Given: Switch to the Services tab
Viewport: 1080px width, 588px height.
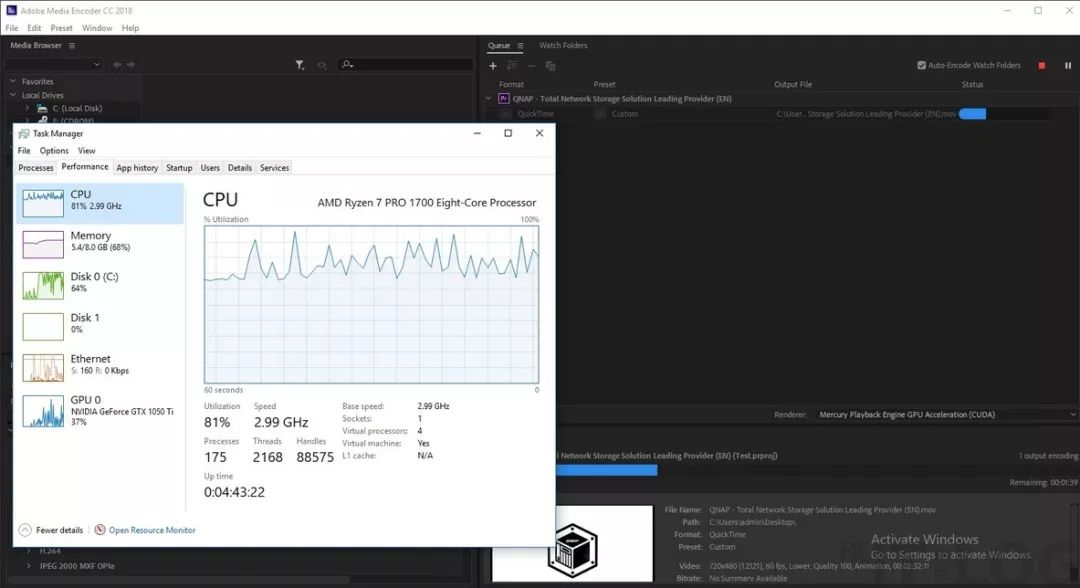Looking at the screenshot, I should (274, 168).
